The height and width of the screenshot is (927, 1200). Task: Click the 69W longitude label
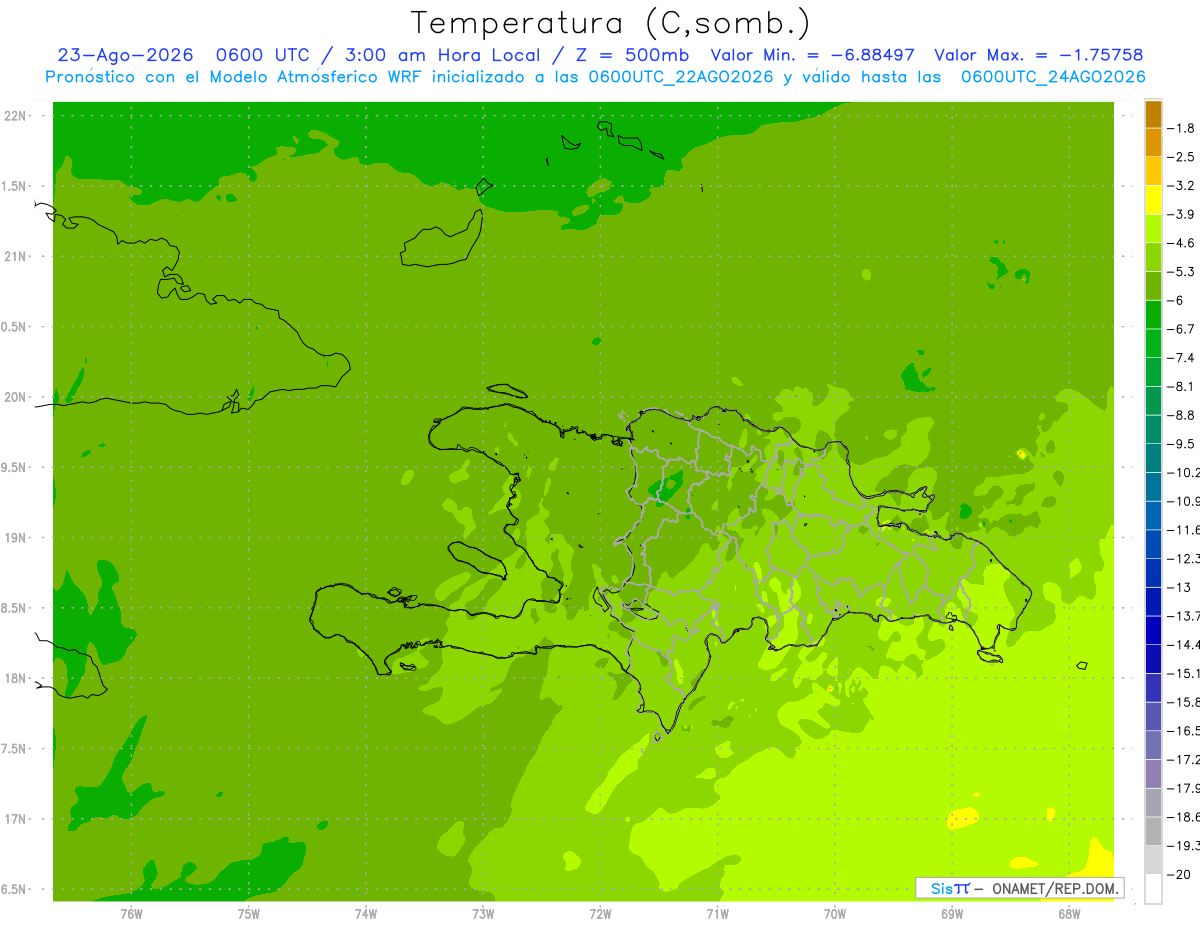952,913
